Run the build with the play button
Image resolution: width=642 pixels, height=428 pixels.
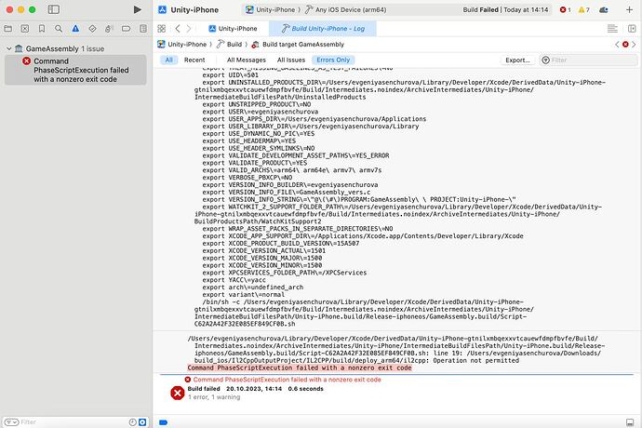click(137, 9)
